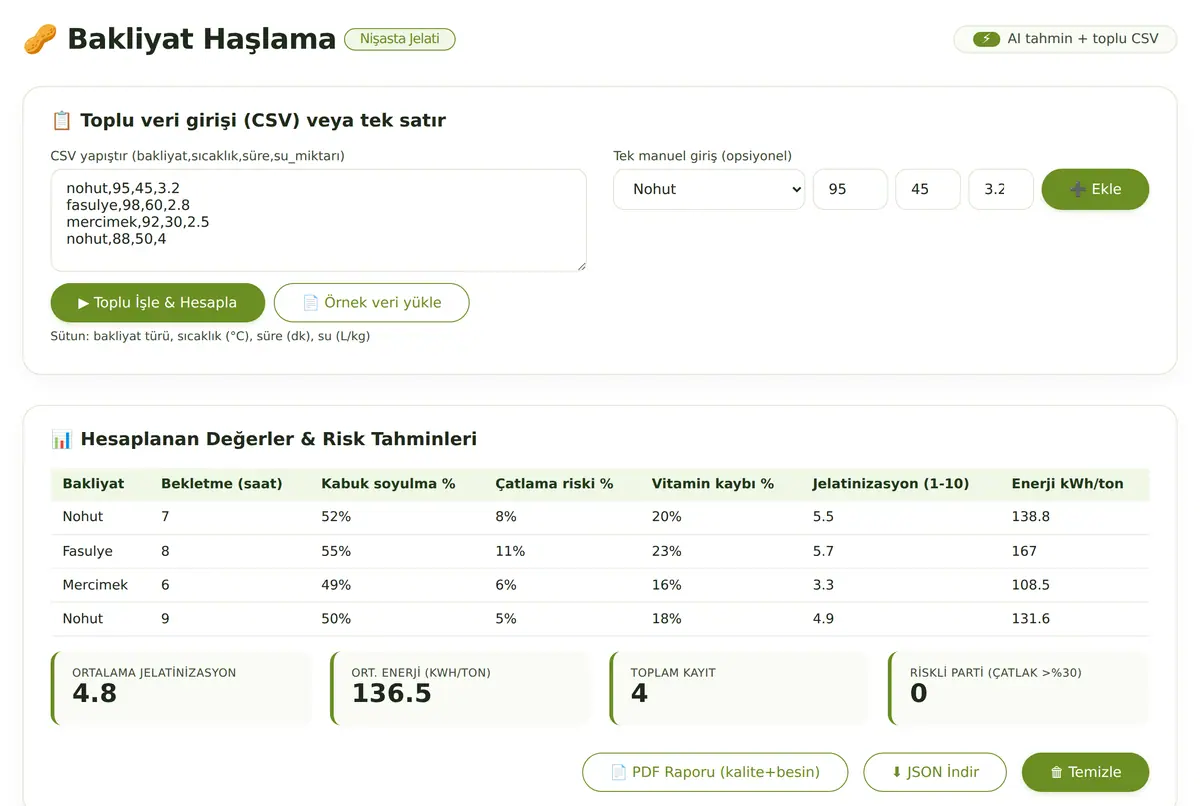Click the AI tahmin + toplu CSV badge
The height and width of the screenshot is (806, 1200).
click(1065, 39)
